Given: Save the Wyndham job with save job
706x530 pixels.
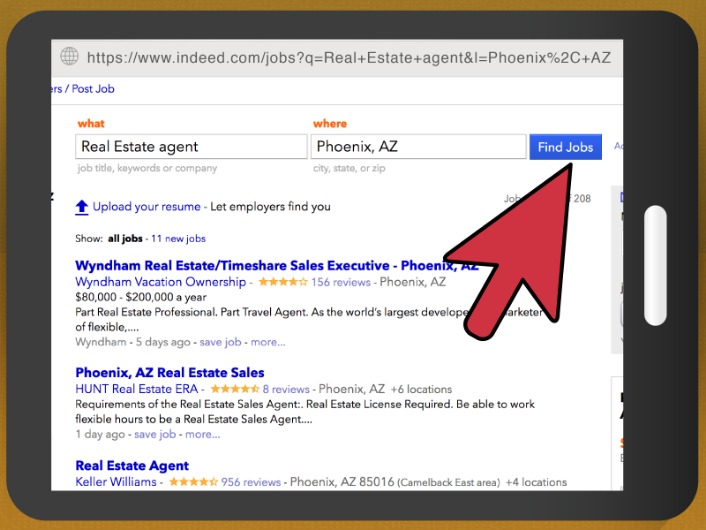Looking at the screenshot, I should [220, 342].
